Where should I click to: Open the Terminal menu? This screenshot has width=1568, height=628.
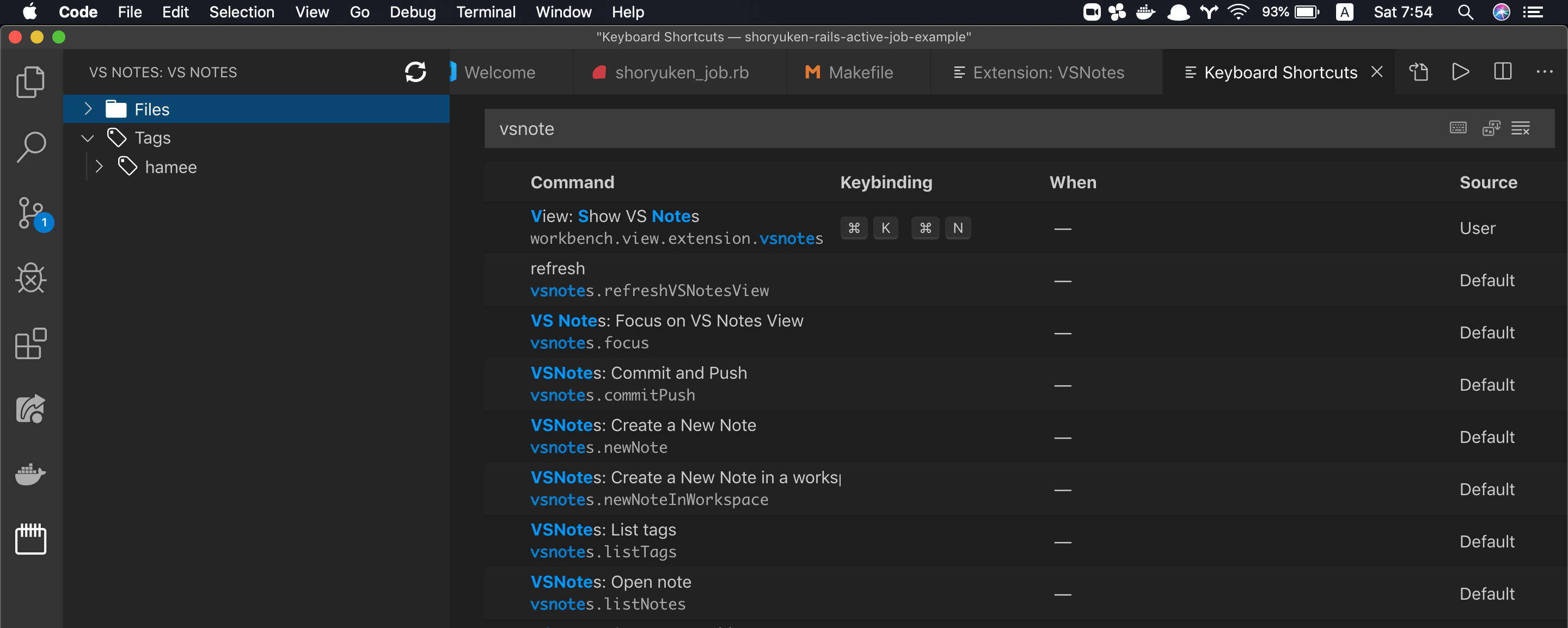pos(485,12)
